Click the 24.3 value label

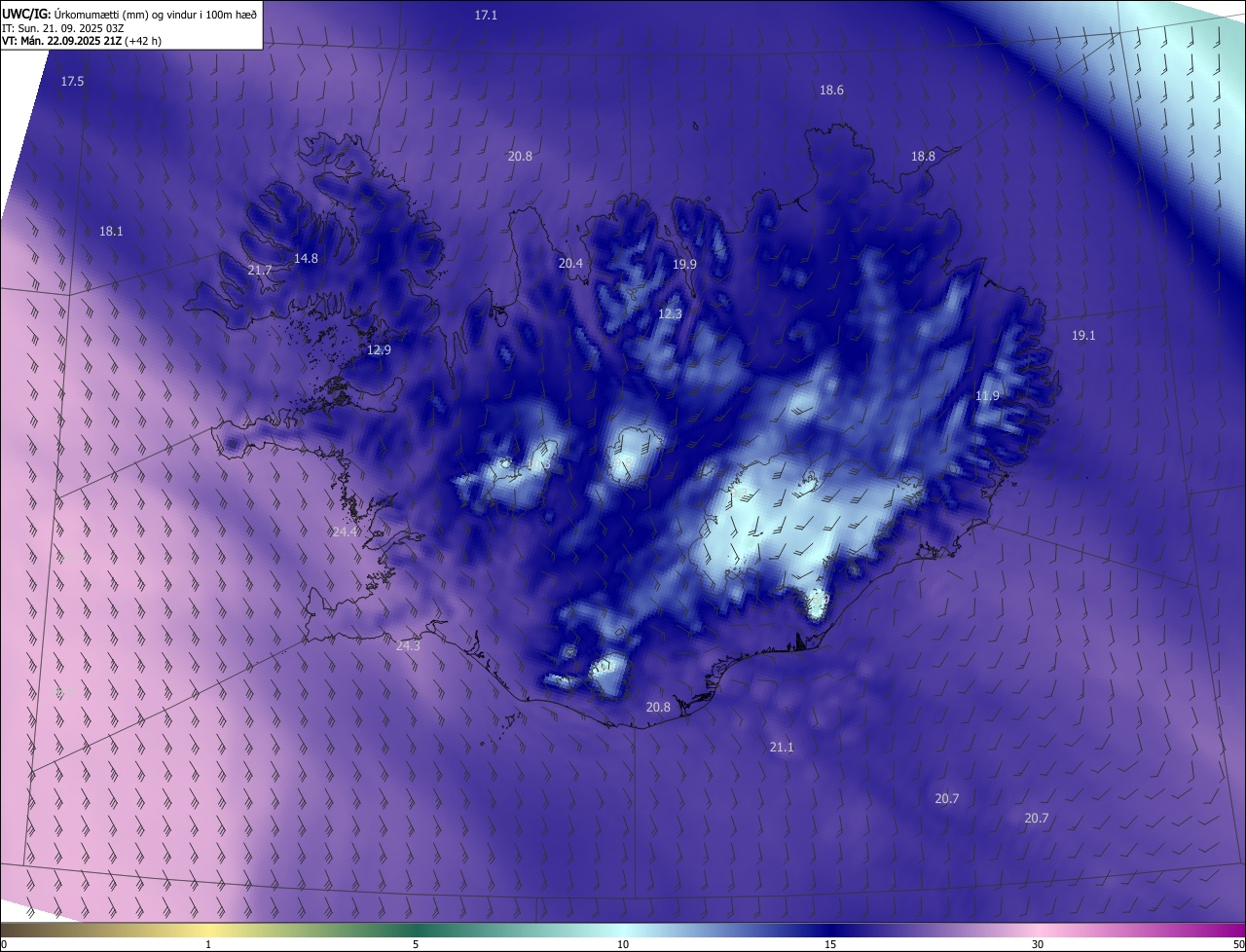[x=408, y=645]
